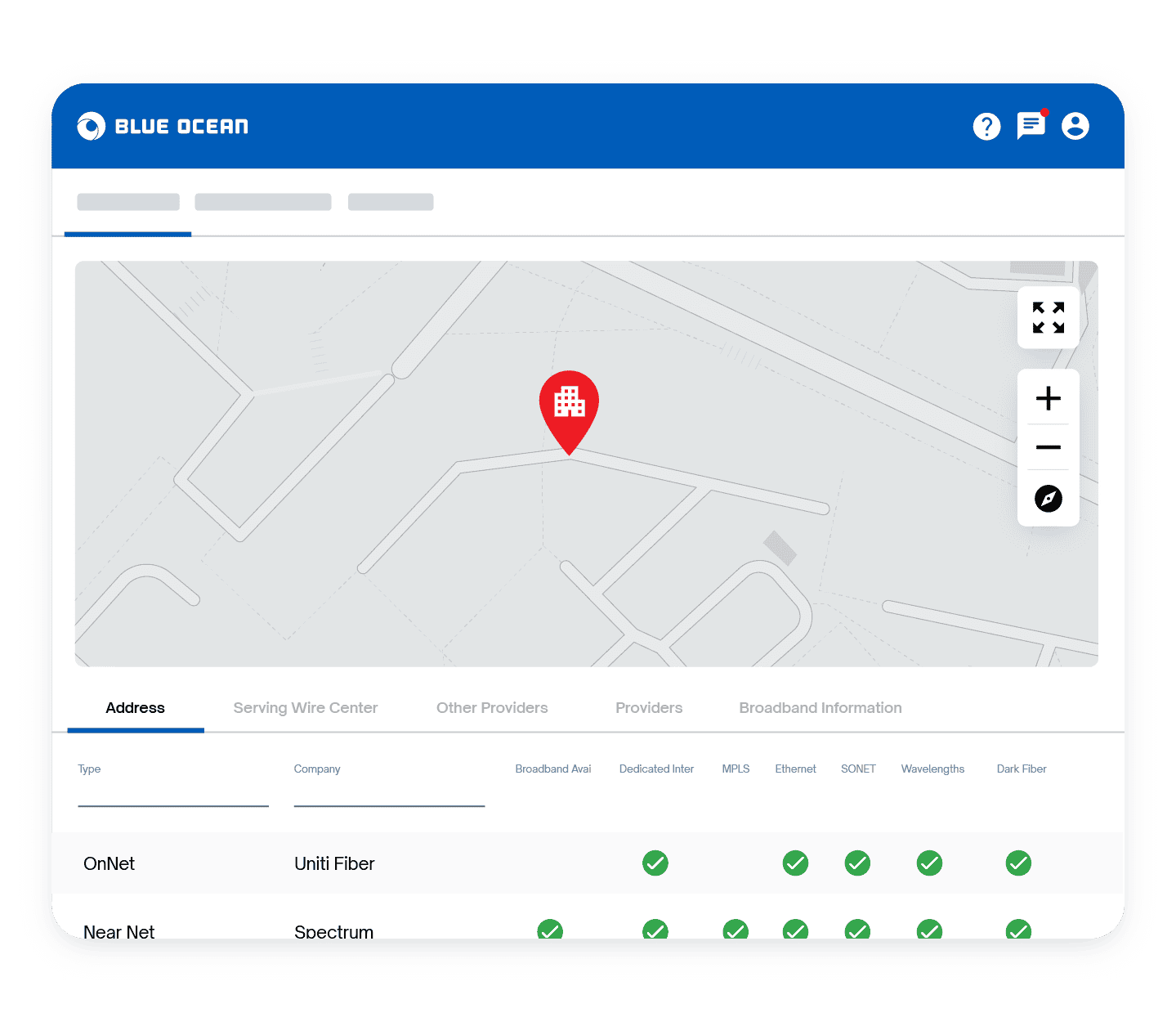1176x1022 pixels.
Task: Click the Wavelengths column header
Action: (932, 769)
